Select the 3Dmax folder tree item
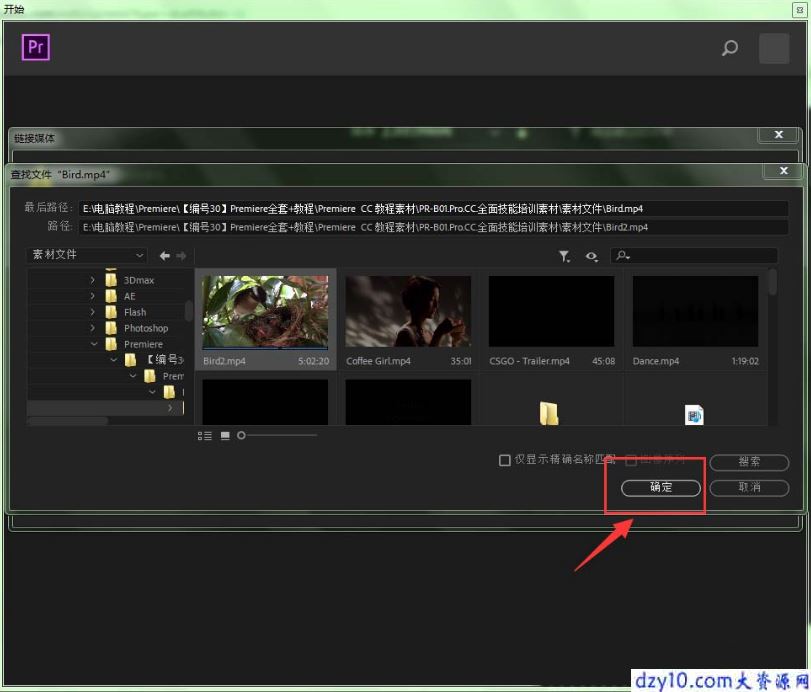Image resolution: width=811 pixels, height=692 pixels. 139,280
